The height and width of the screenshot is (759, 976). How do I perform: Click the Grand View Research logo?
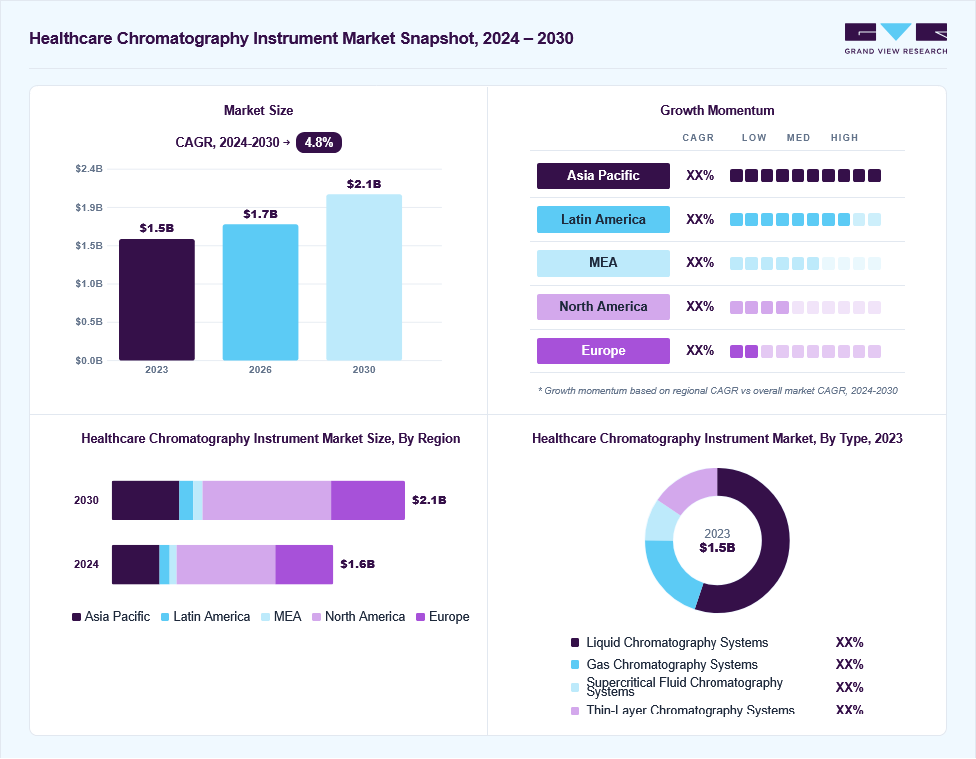[896, 39]
